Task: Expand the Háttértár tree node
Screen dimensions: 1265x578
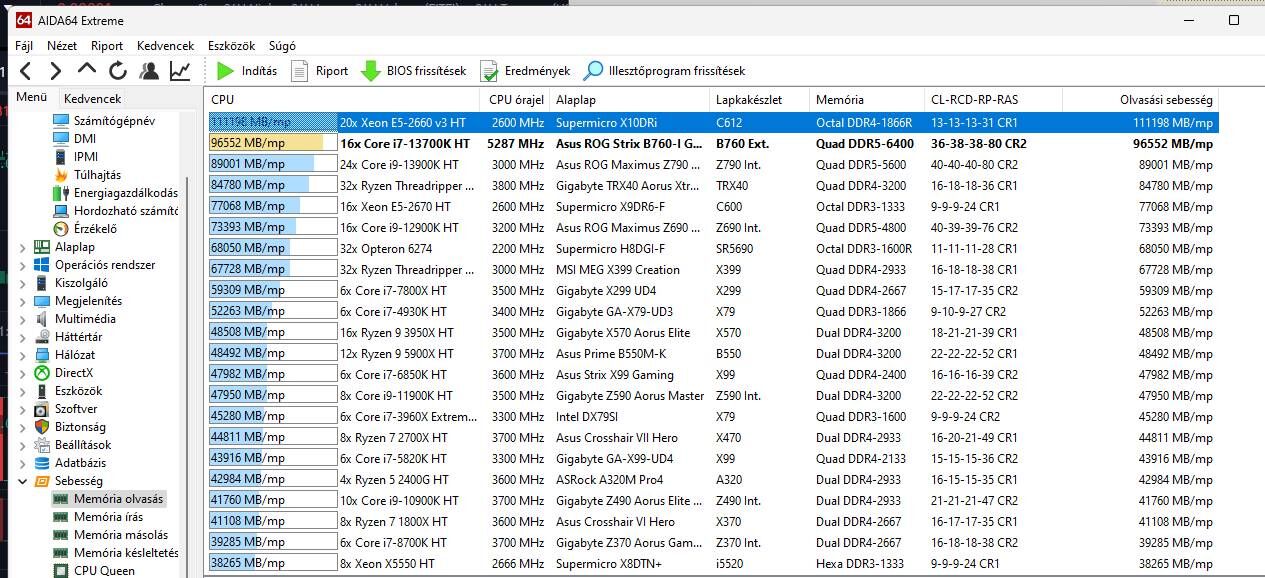Action: (23, 337)
